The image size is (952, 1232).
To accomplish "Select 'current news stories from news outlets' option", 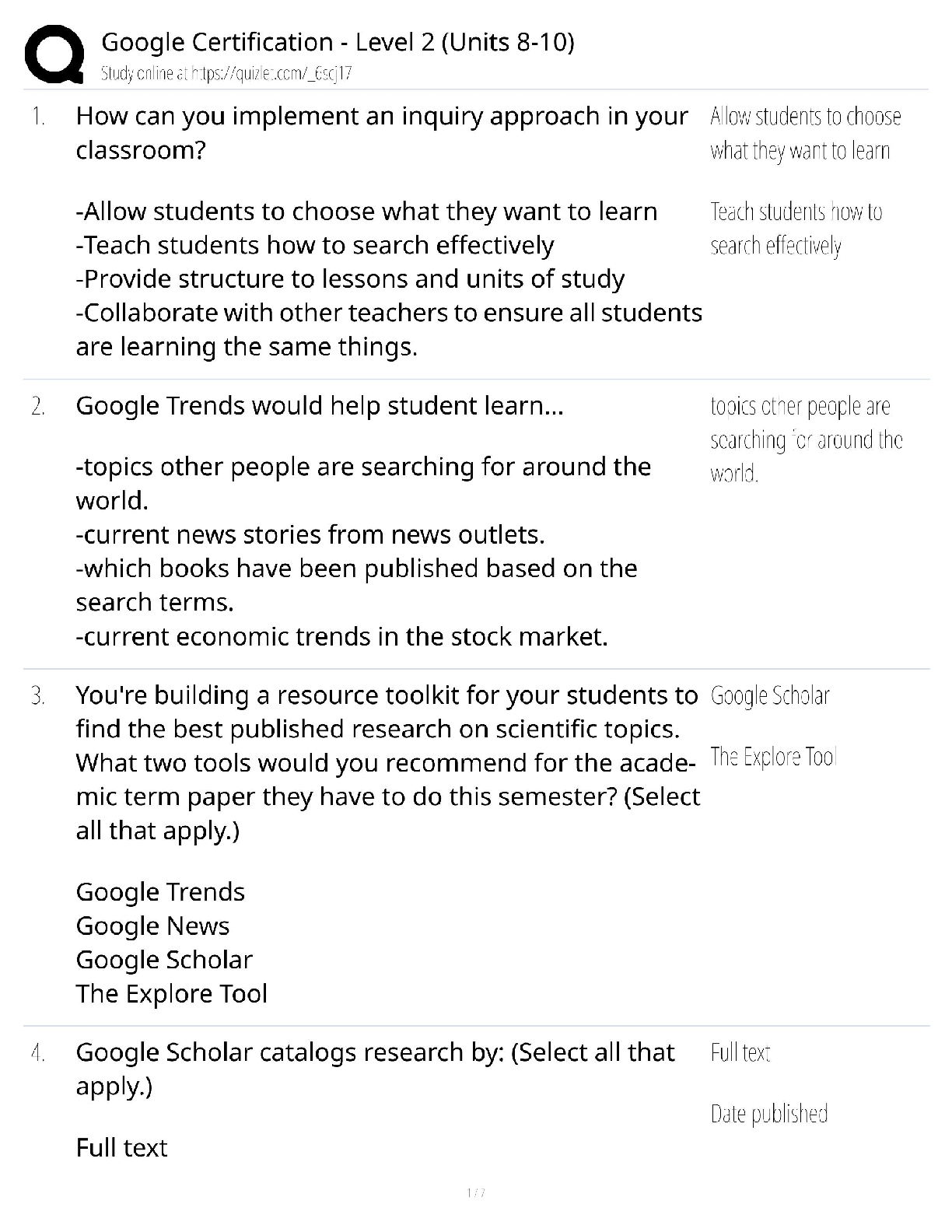I will tap(310, 535).
